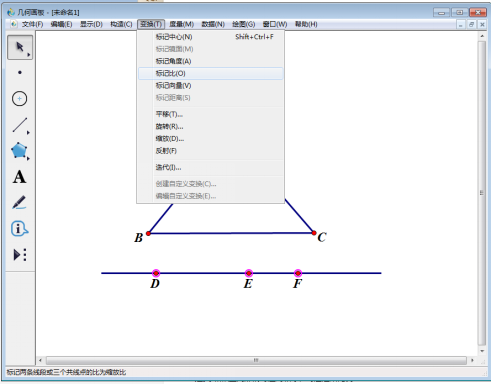Expand the Arrow tool flyout triangle
This screenshot has height=385, width=492.
29,55
